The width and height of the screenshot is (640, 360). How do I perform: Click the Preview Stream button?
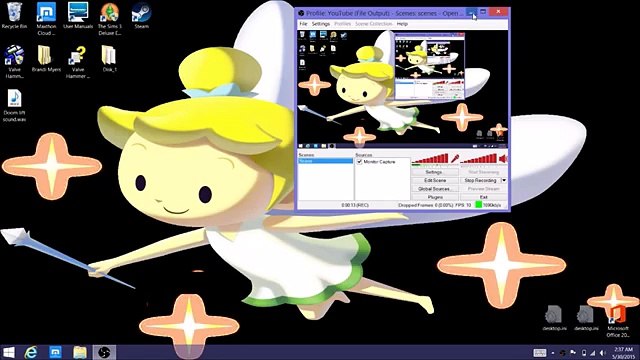coord(484,189)
